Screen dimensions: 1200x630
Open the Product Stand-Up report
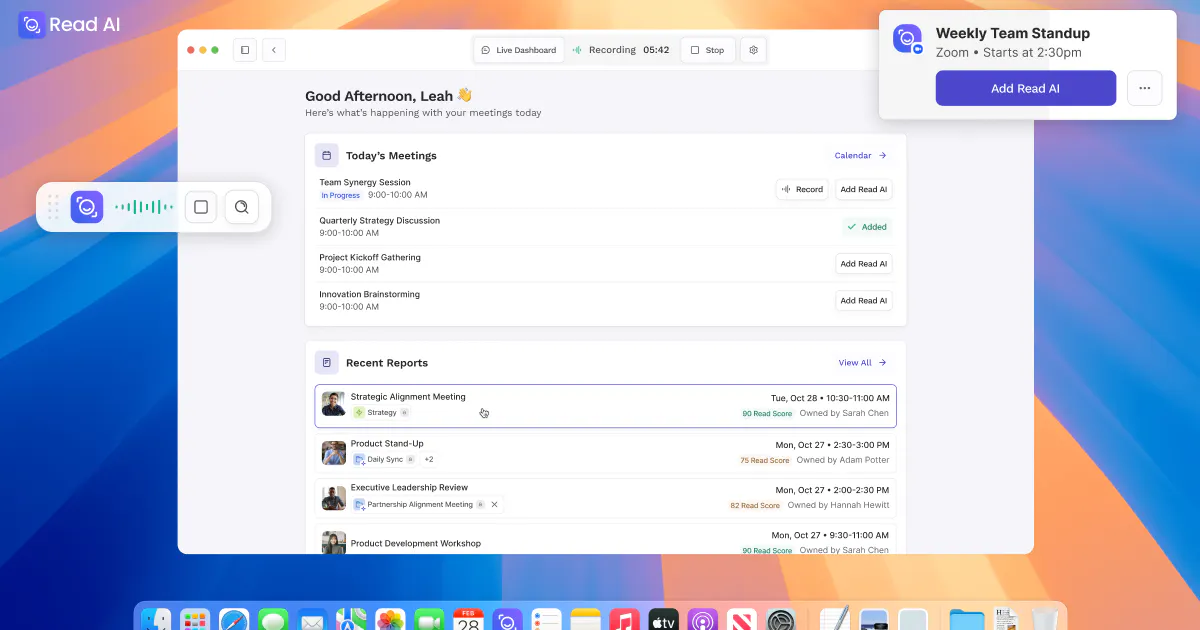[x=605, y=453]
